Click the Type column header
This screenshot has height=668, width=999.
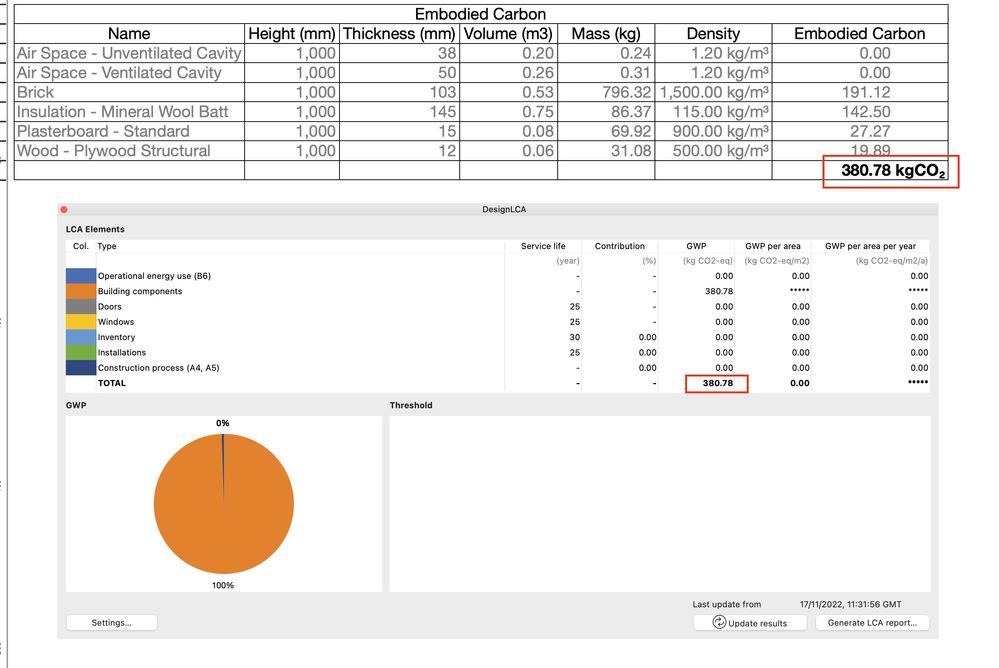click(x=106, y=246)
